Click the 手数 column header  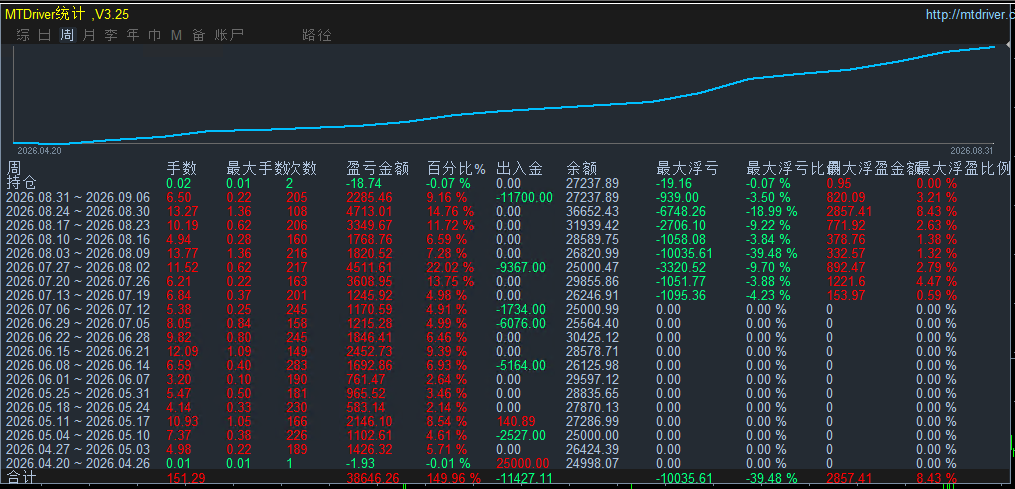[181, 169]
